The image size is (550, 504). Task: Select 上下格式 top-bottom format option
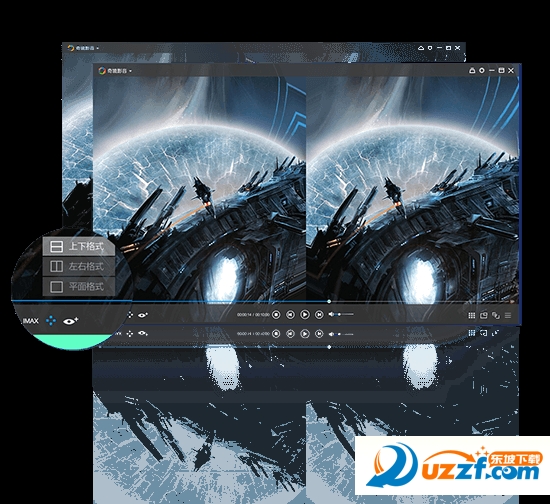coord(79,246)
